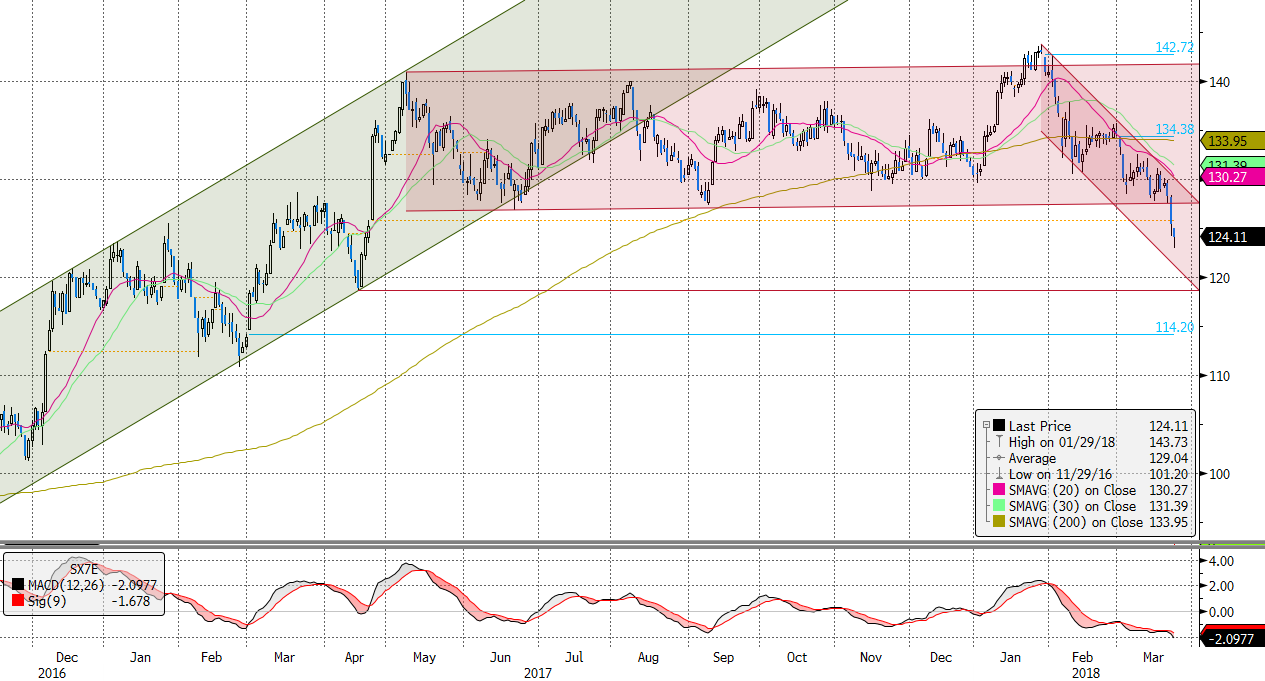Click the 143.73 high value in legend
The image size is (1265, 681).
pos(1167,442)
